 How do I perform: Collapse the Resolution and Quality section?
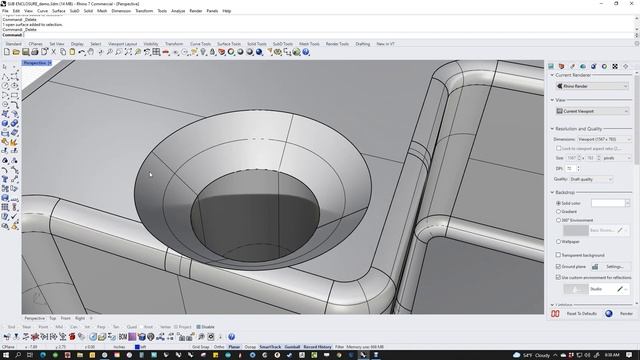[552, 129]
